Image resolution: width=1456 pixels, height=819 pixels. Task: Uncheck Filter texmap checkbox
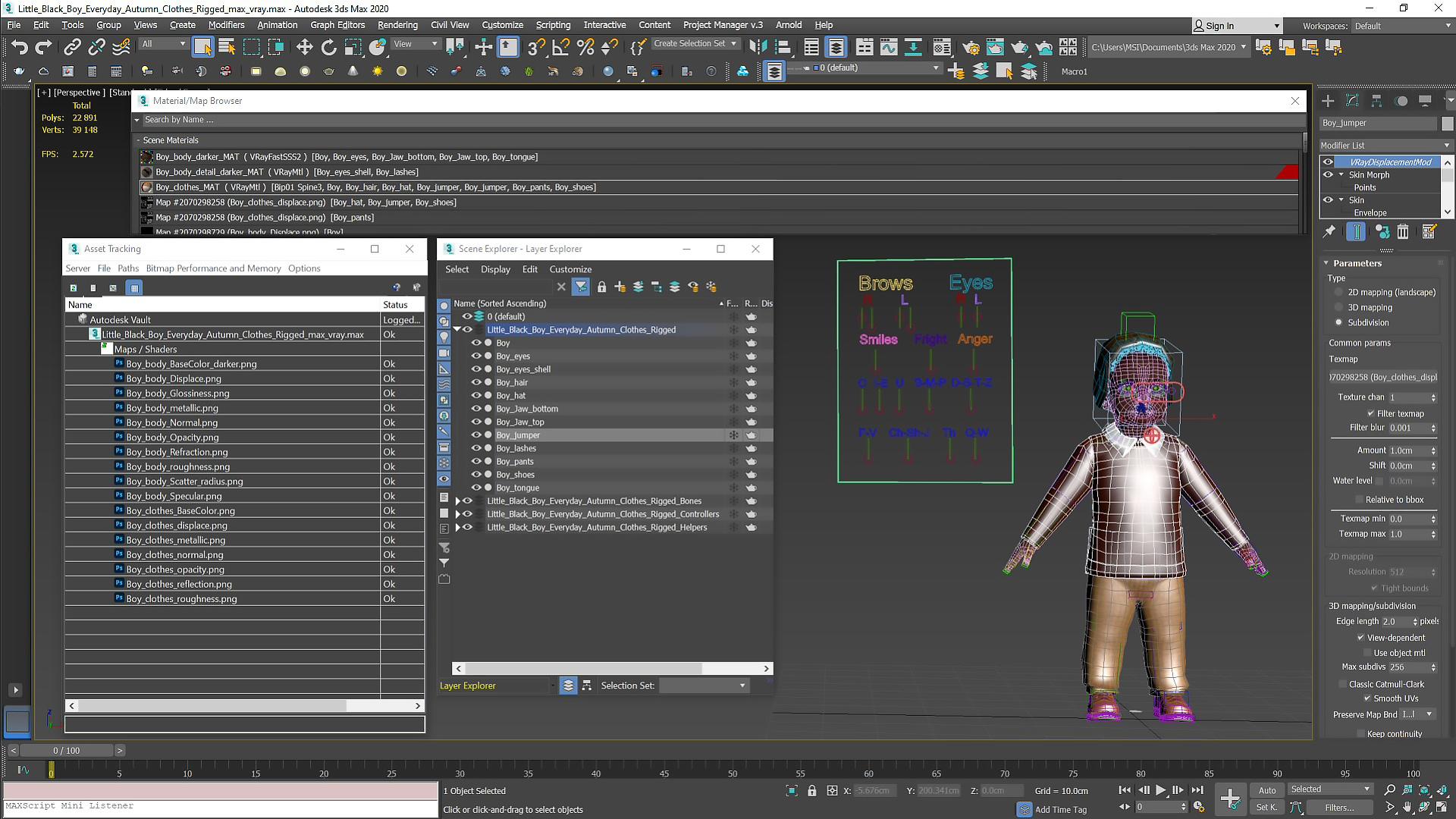click(1371, 413)
